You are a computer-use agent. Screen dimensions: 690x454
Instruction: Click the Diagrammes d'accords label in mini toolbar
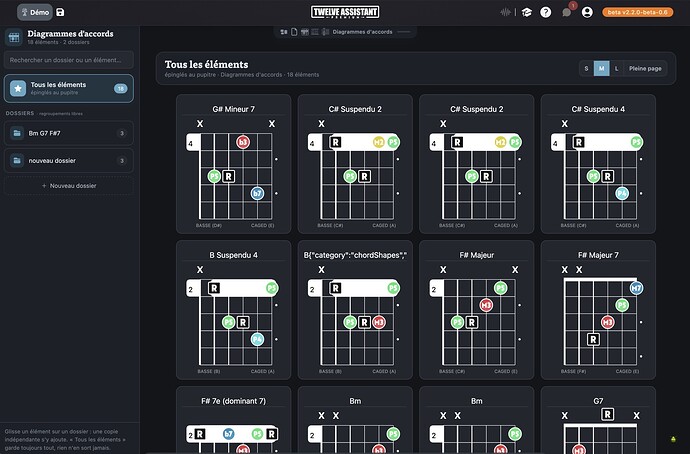click(362, 32)
